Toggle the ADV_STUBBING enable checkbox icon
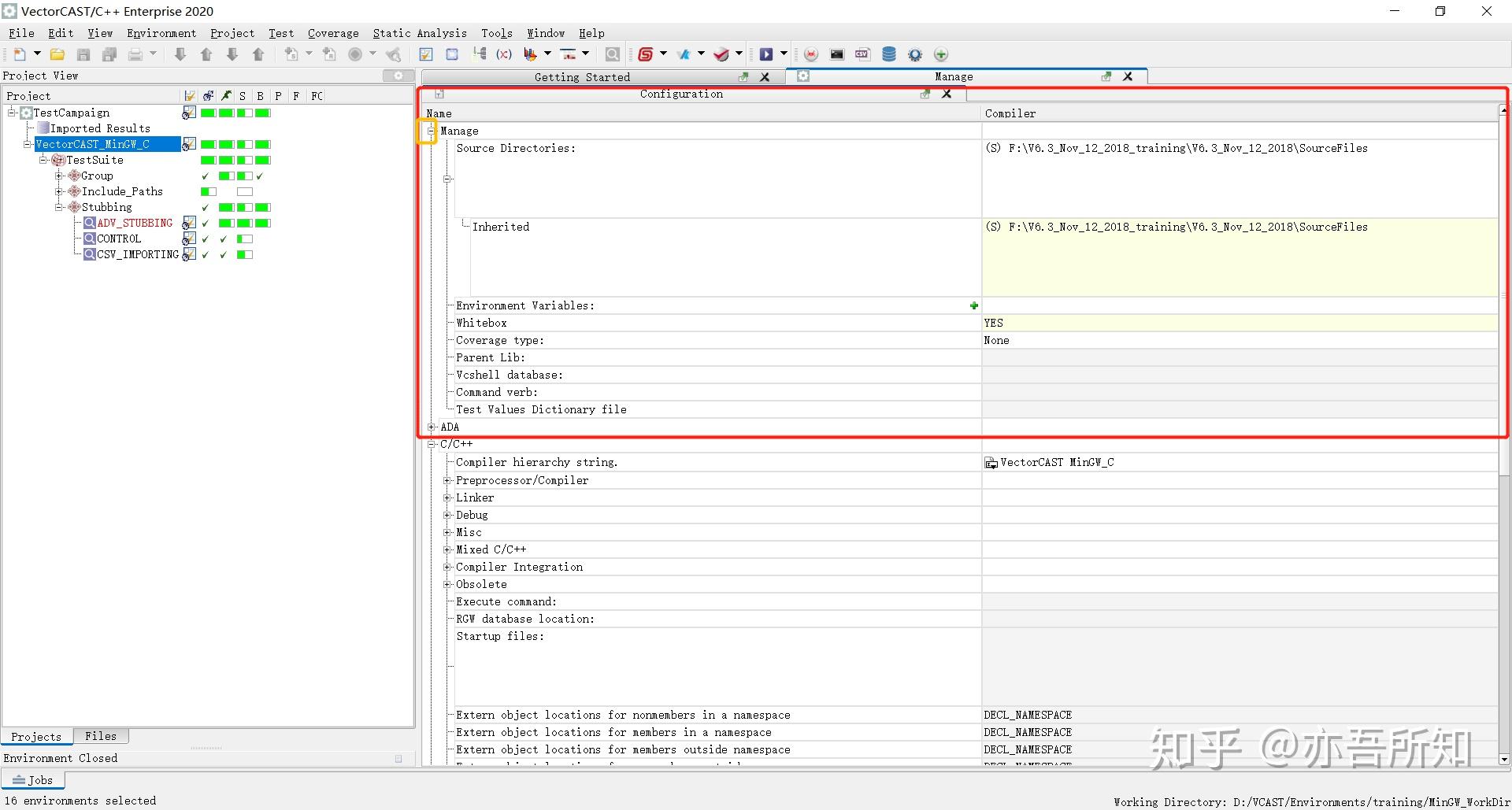 pyautogui.click(x=189, y=223)
